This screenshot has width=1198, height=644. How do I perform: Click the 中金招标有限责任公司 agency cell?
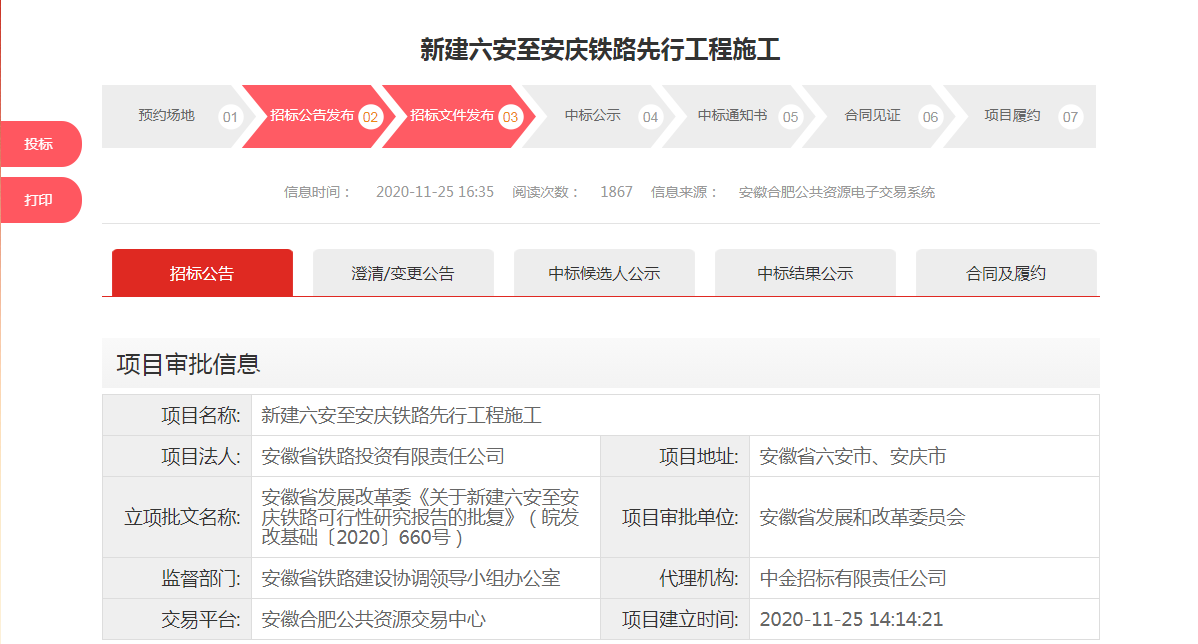(853, 578)
